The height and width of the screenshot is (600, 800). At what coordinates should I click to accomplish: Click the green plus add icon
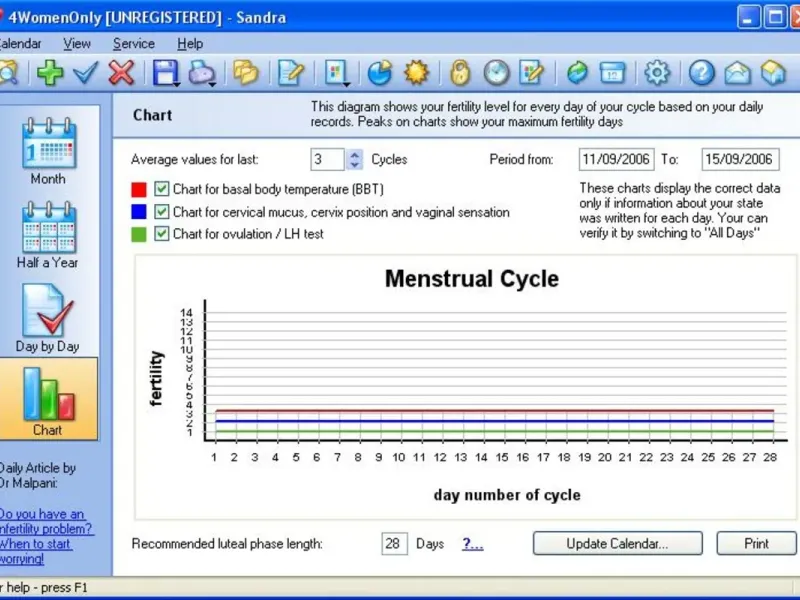[50, 73]
